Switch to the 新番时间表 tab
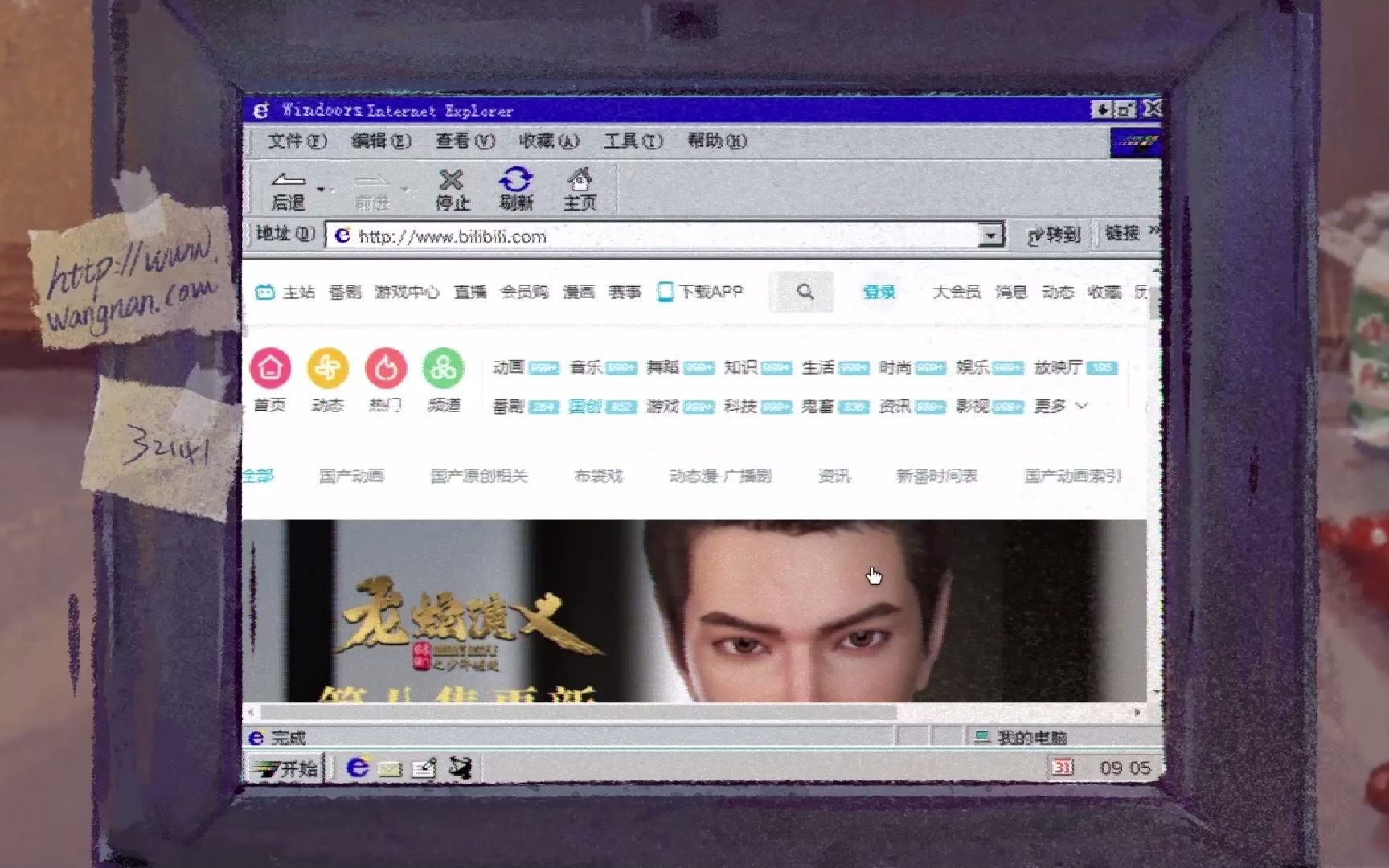The height and width of the screenshot is (868, 1389). 937,476
